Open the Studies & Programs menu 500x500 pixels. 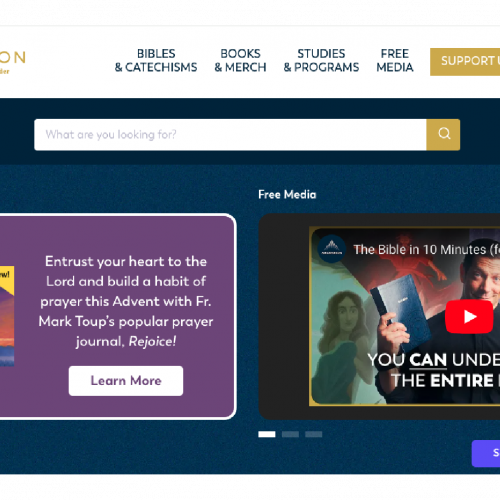[x=321, y=60]
